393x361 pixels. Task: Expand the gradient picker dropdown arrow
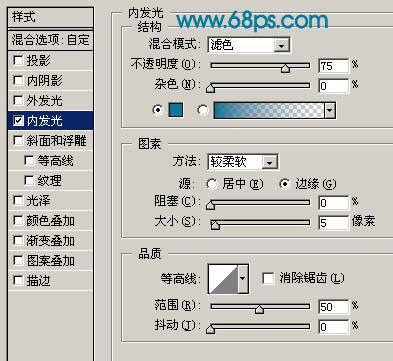click(x=330, y=110)
